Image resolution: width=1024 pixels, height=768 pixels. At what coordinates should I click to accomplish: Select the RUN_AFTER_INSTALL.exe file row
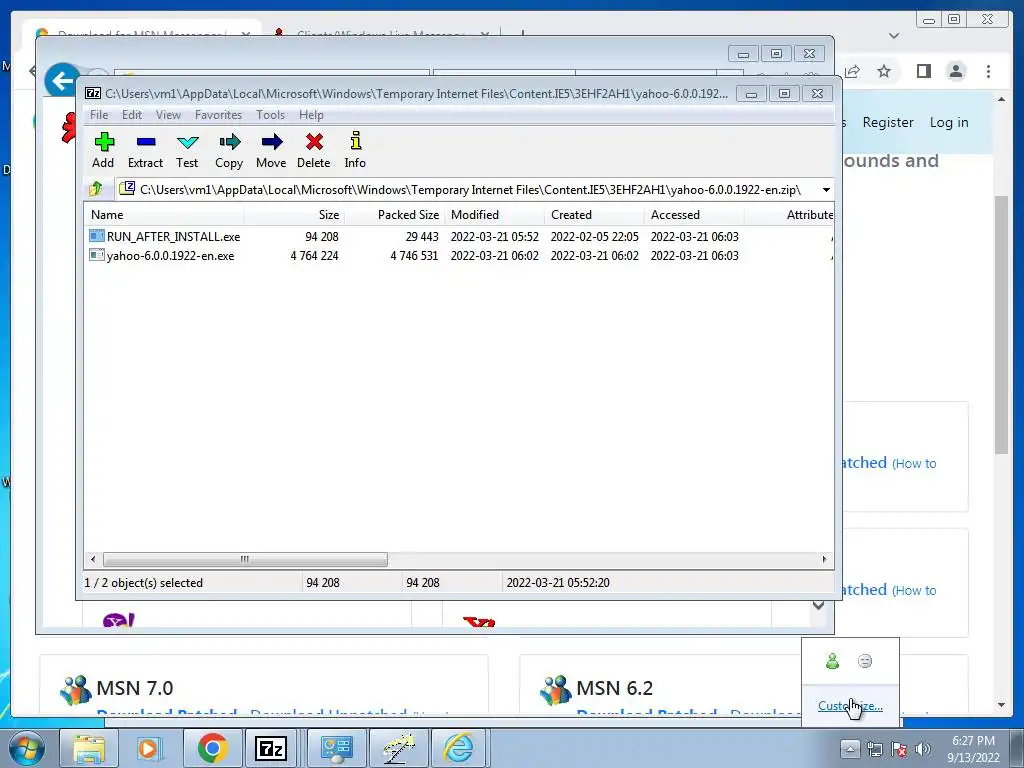(x=459, y=236)
